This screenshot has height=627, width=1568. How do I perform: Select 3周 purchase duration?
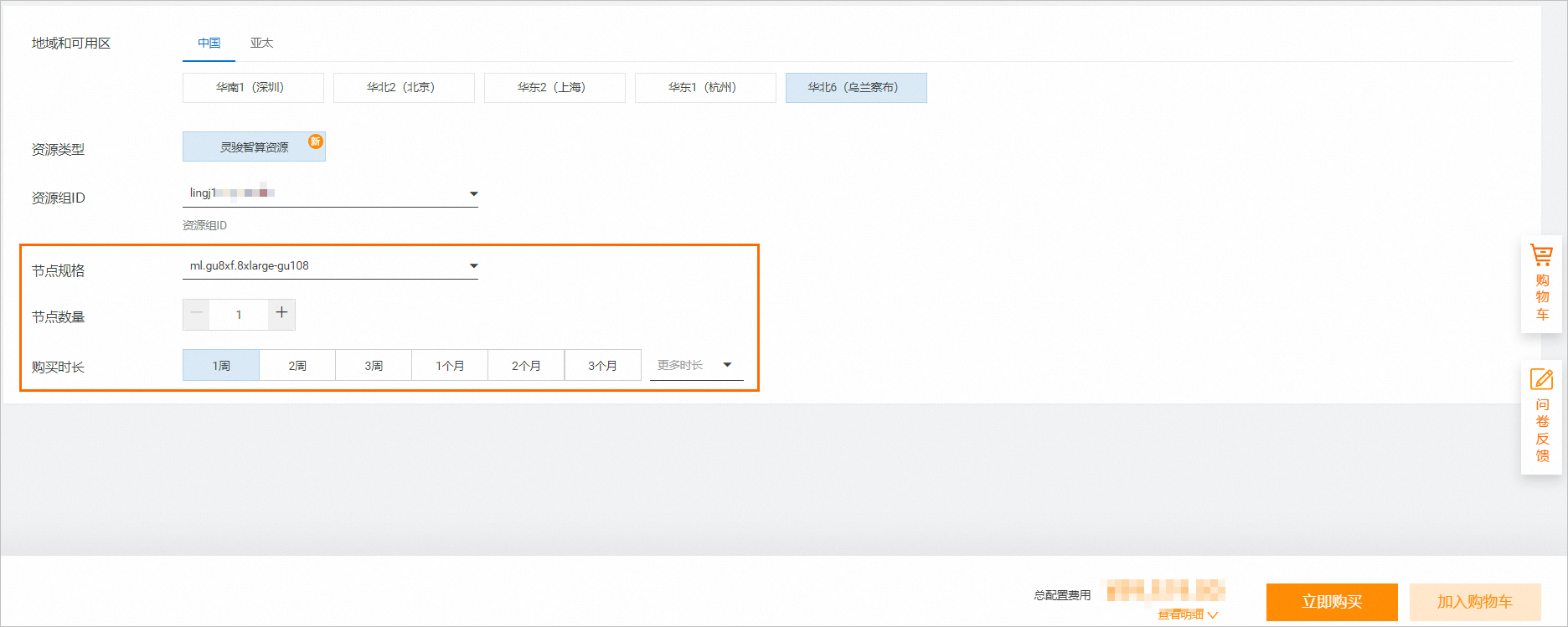point(374,366)
